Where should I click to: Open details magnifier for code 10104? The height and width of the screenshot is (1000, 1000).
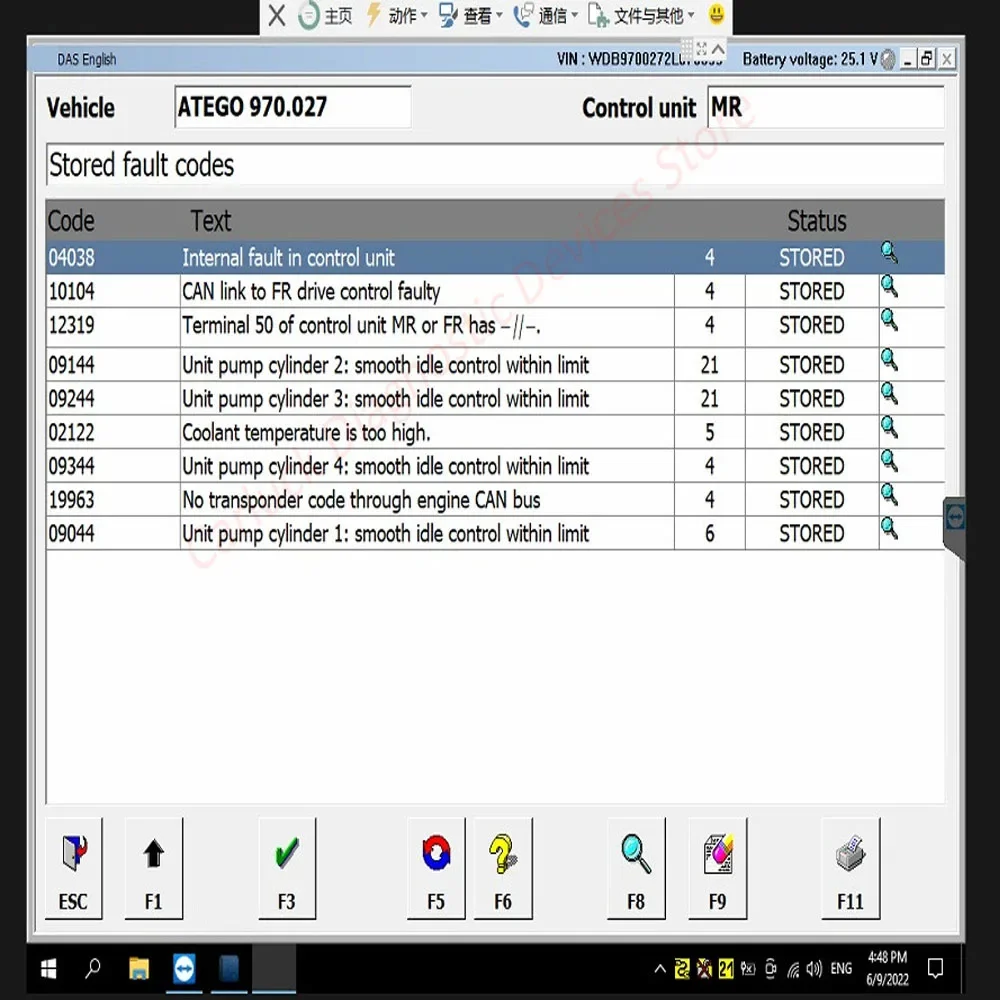click(889, 286)
